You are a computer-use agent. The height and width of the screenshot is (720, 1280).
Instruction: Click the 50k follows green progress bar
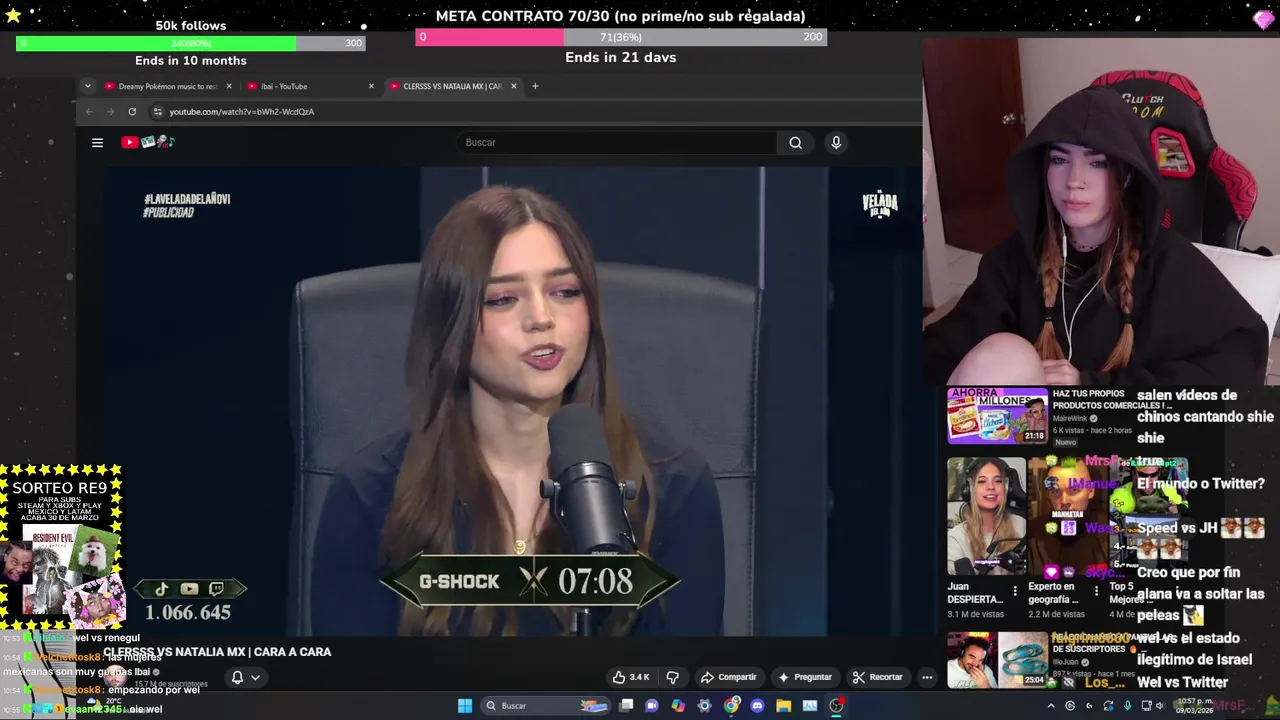point(191,43)
